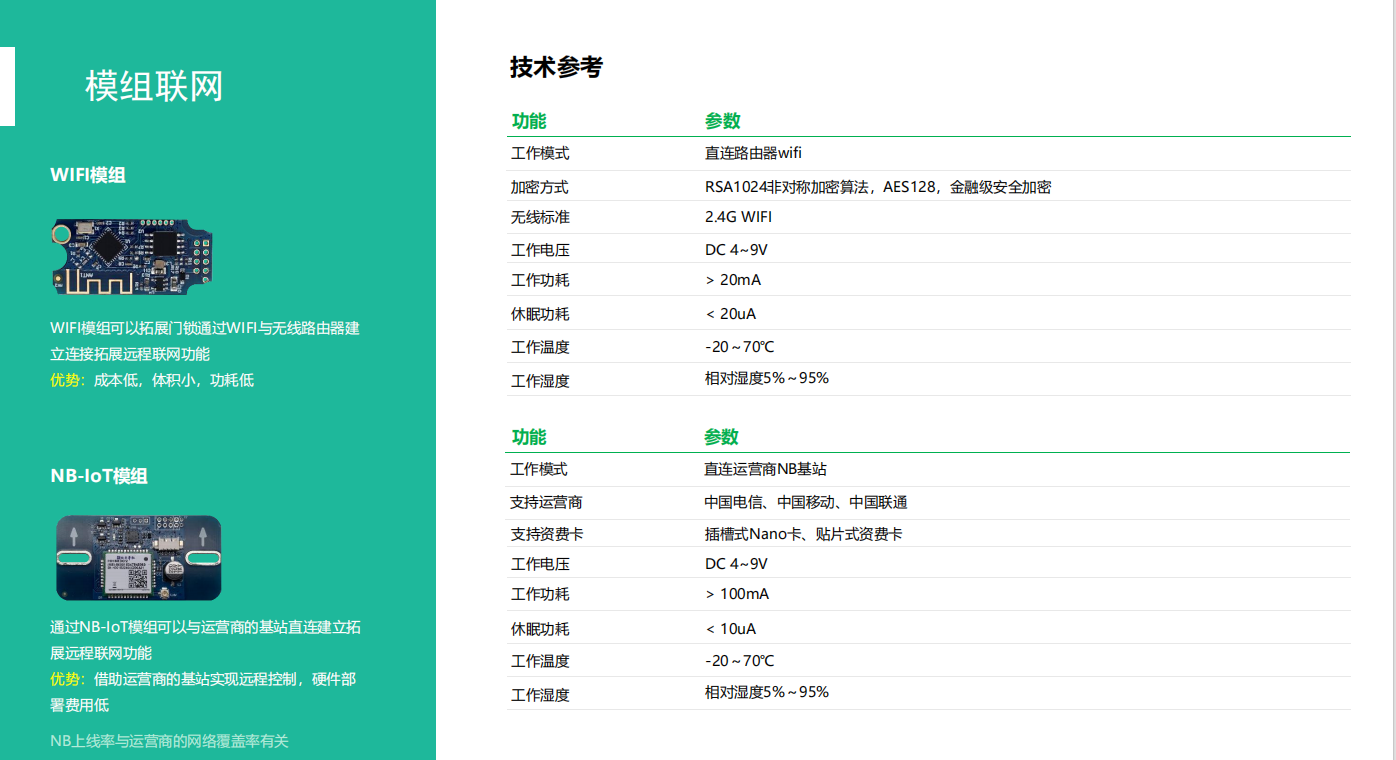1396x760 pixels.
Task: Click the 2.4G WIFI value
Action: [738, 217]
